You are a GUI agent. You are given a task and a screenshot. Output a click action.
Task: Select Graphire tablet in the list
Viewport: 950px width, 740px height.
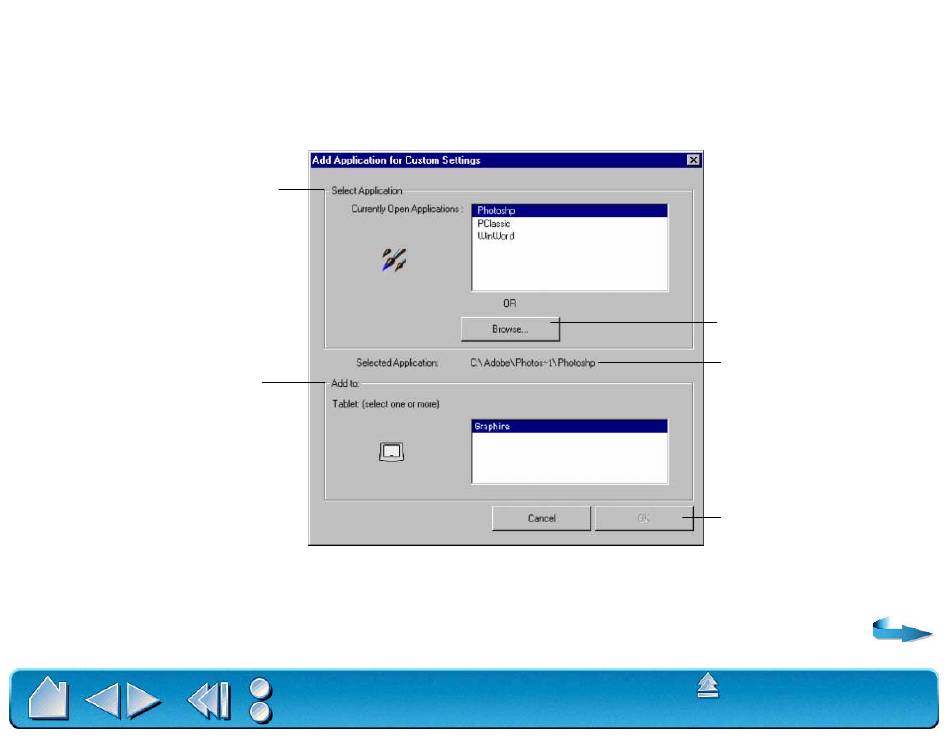pyautogui.click(x=568, y=426)
